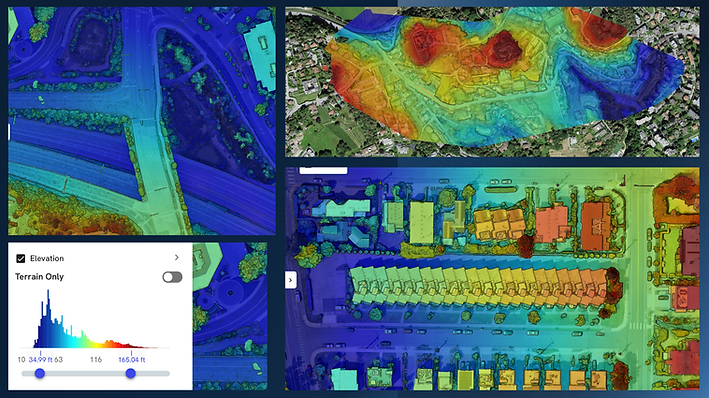Click the 116 axis label
The width and height of the screenshot is (709, 398).
96,360
